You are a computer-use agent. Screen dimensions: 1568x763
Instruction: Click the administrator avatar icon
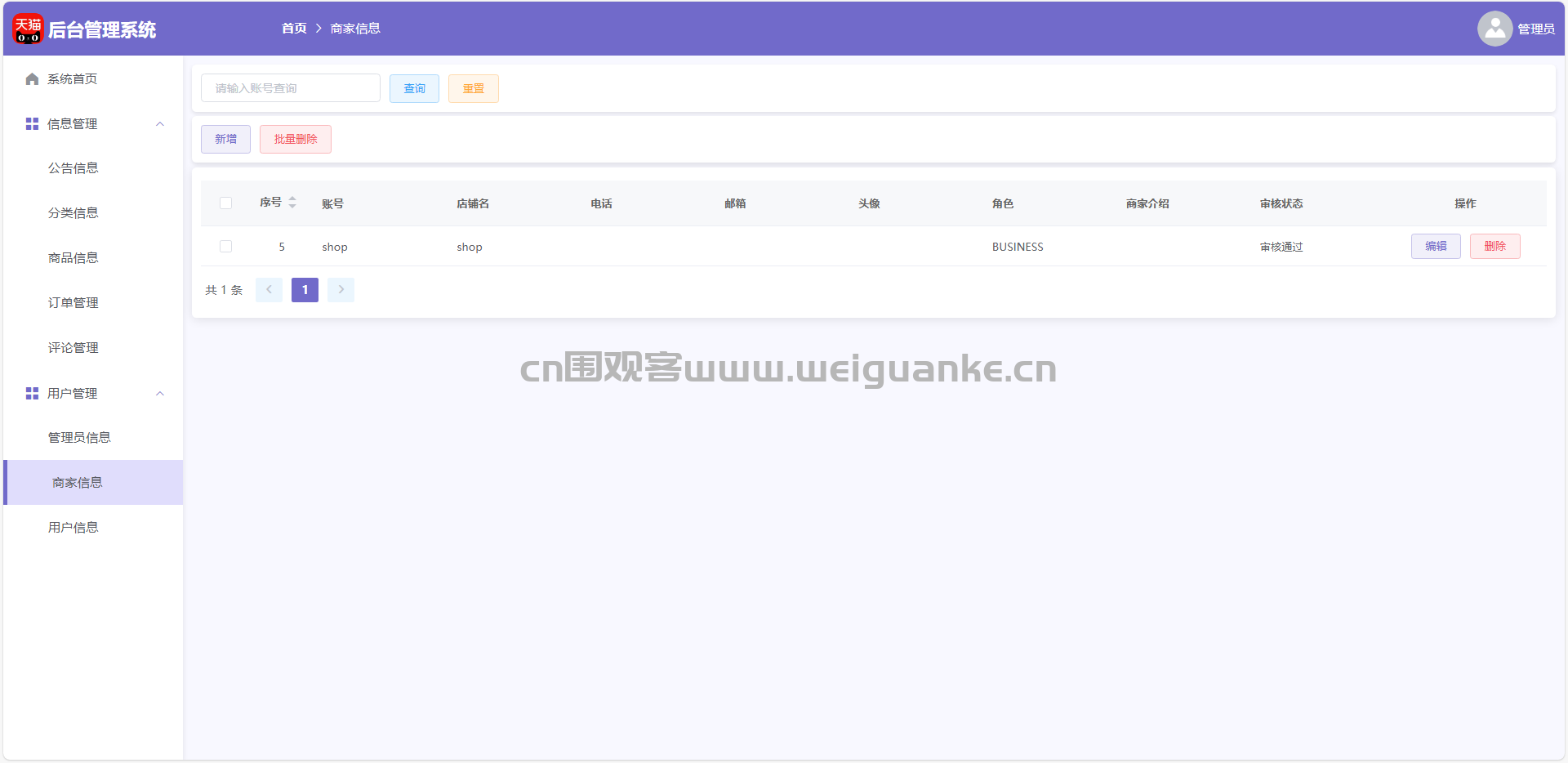(1494, 29)
